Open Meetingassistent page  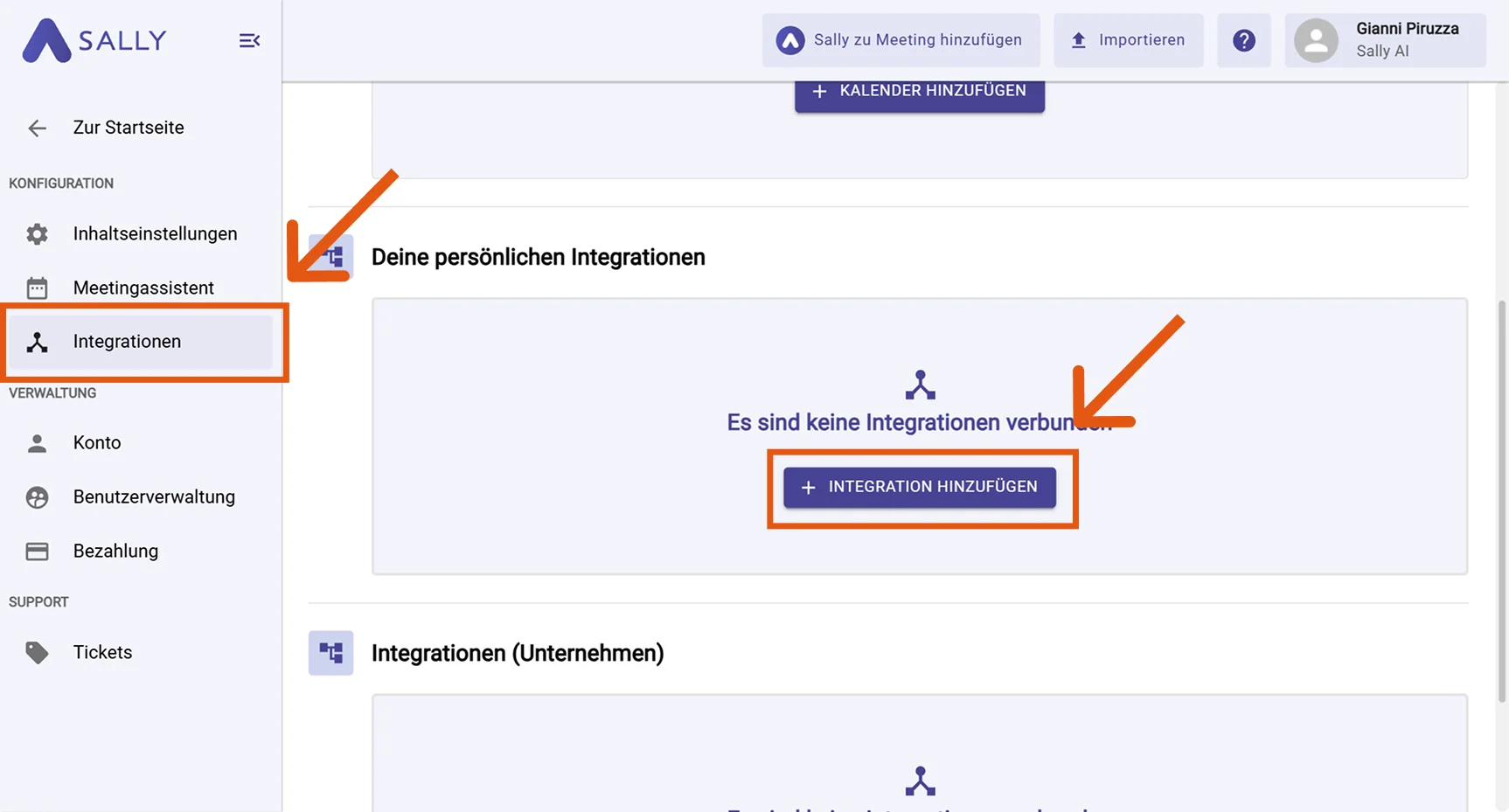pos(143,288)
